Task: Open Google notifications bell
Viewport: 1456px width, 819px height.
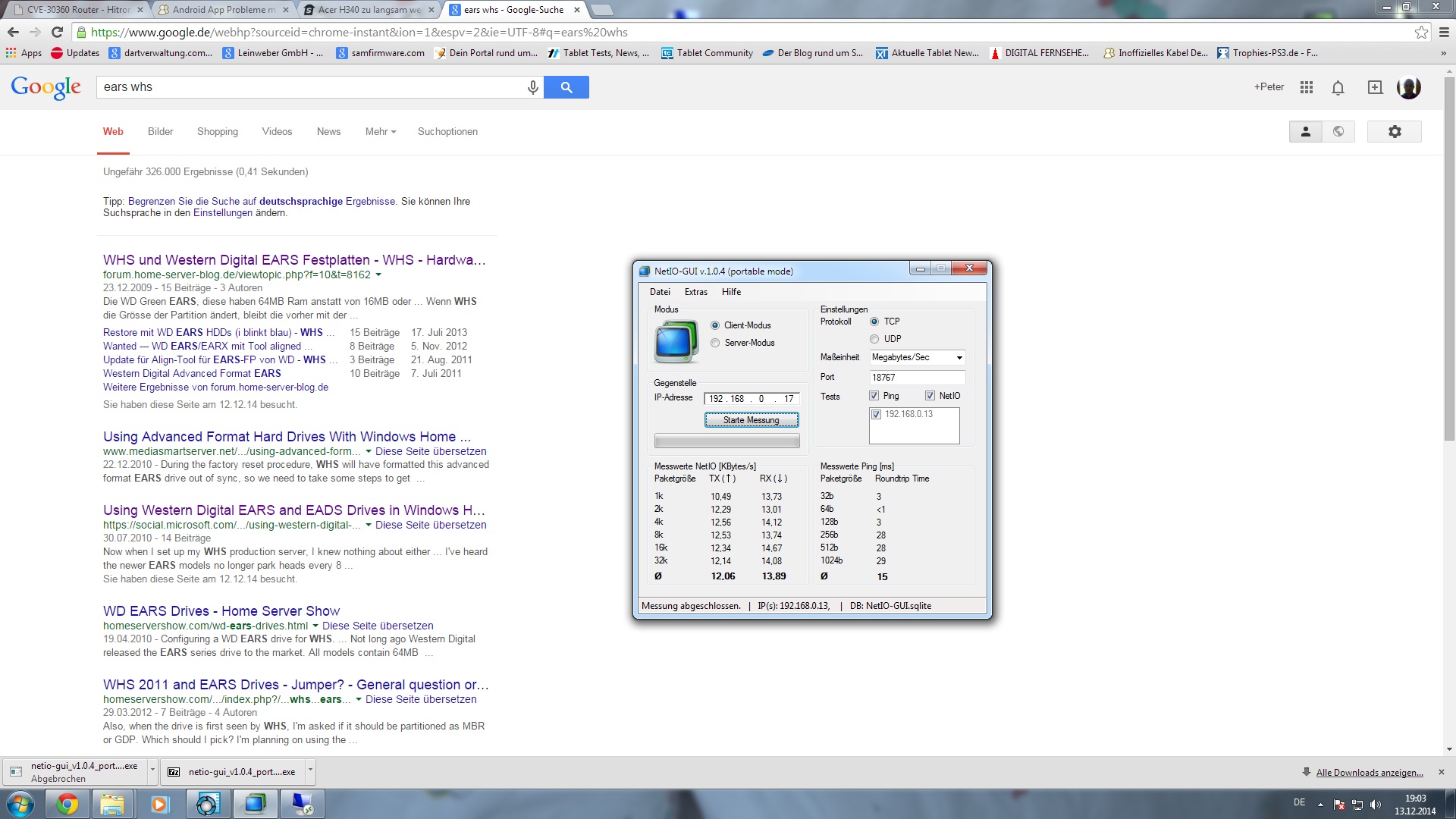Action: 1338,87
